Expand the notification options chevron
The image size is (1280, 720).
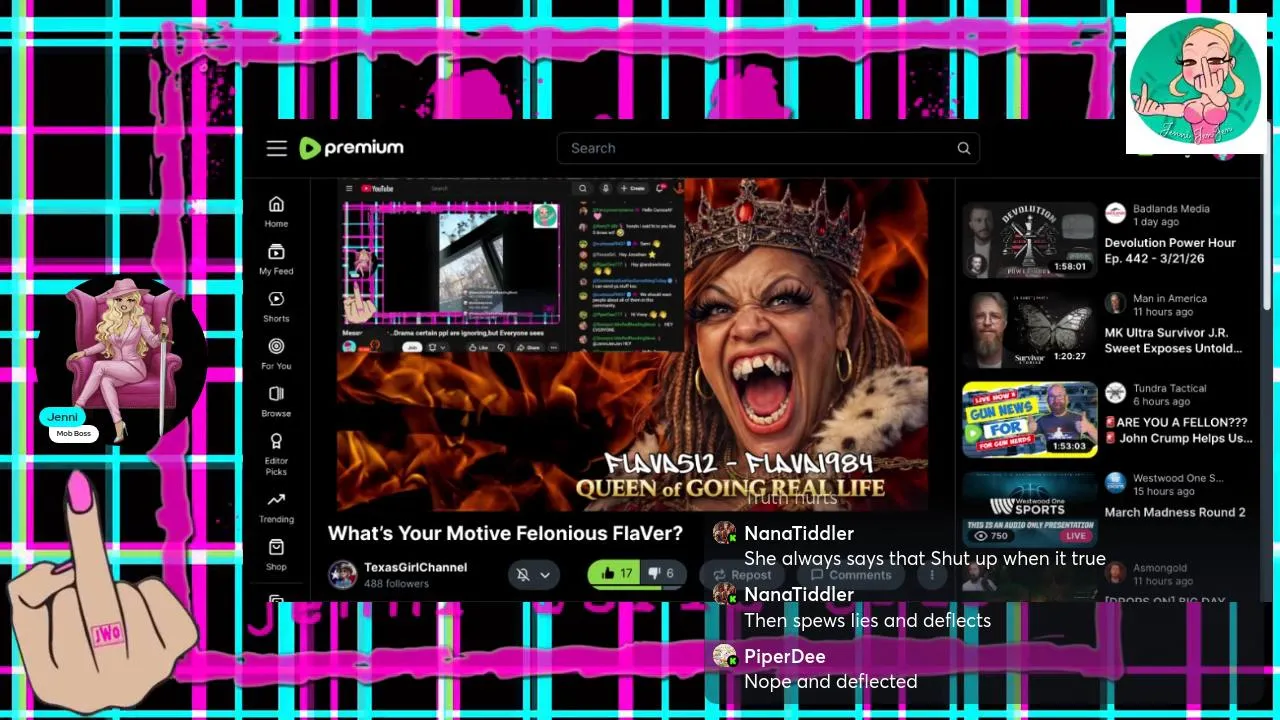(x=545, y=574)
